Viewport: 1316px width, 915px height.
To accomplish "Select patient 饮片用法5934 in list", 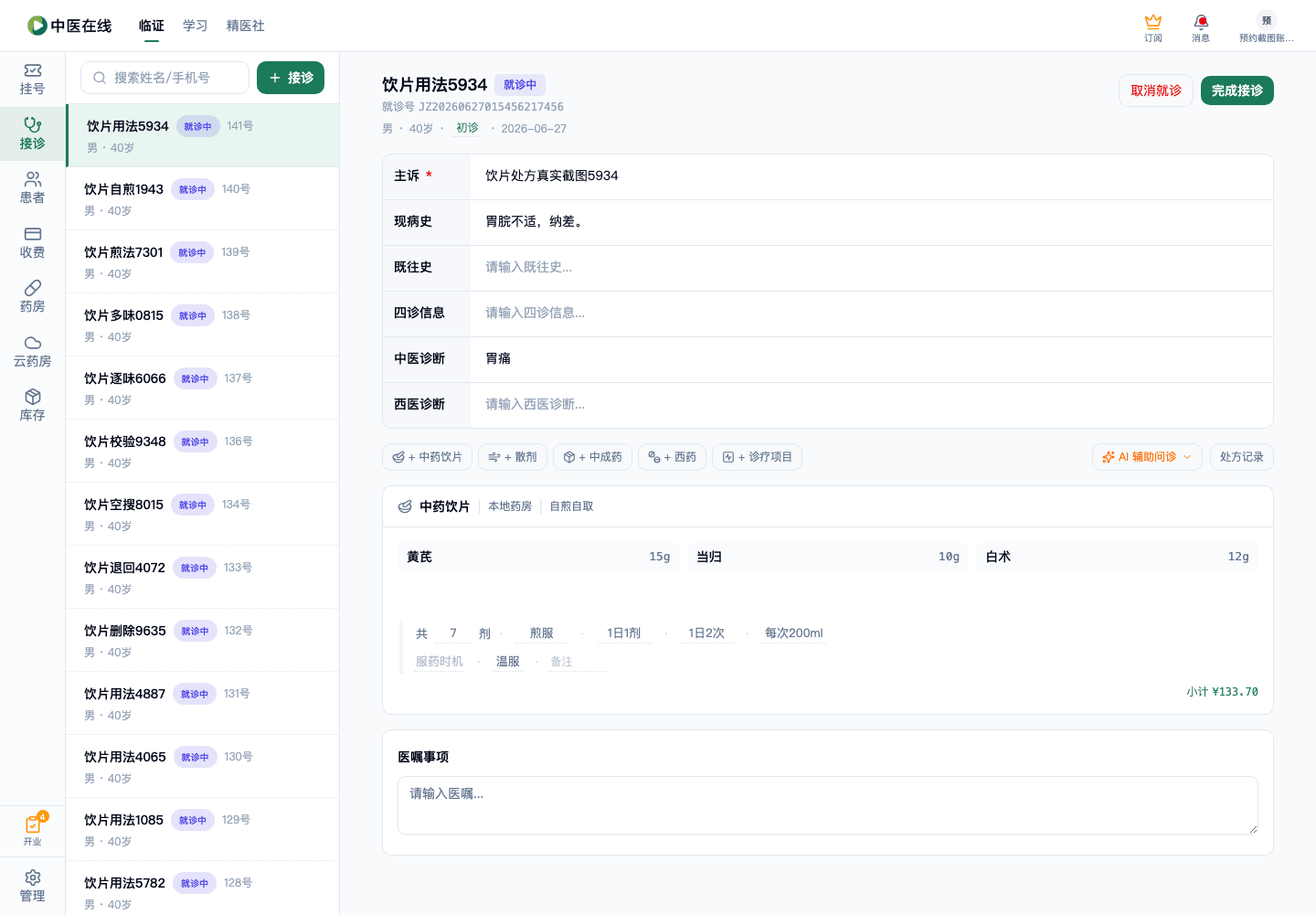I will tap(202, 135).
